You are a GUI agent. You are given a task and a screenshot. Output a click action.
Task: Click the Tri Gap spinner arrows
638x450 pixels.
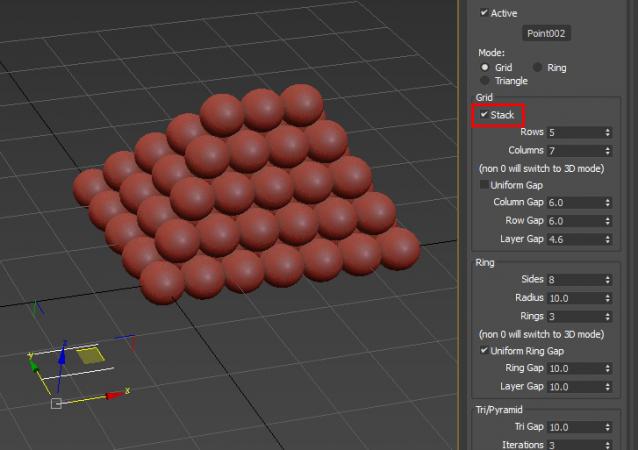coord(607,427)
